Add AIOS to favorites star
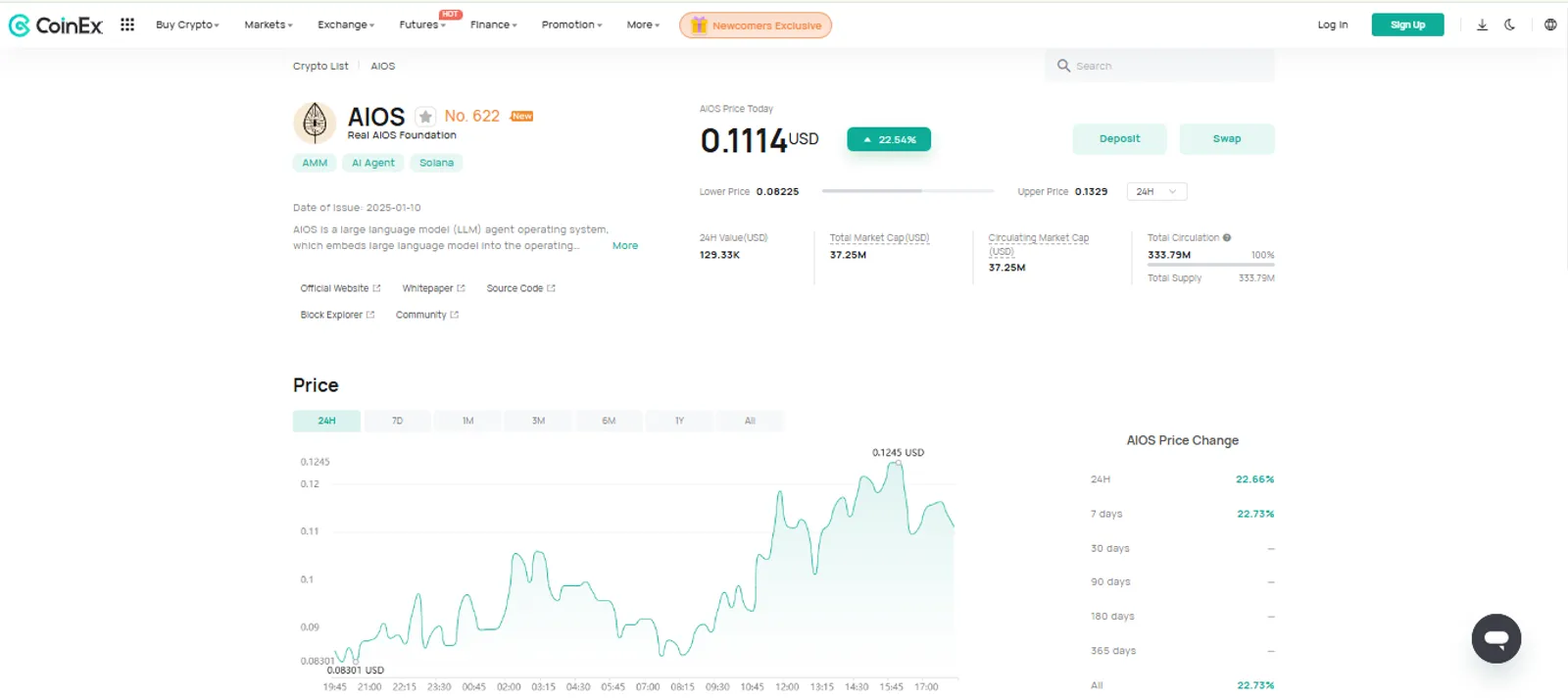The height and width of the screenshot is (700, 1568). [x=425, y=117]
